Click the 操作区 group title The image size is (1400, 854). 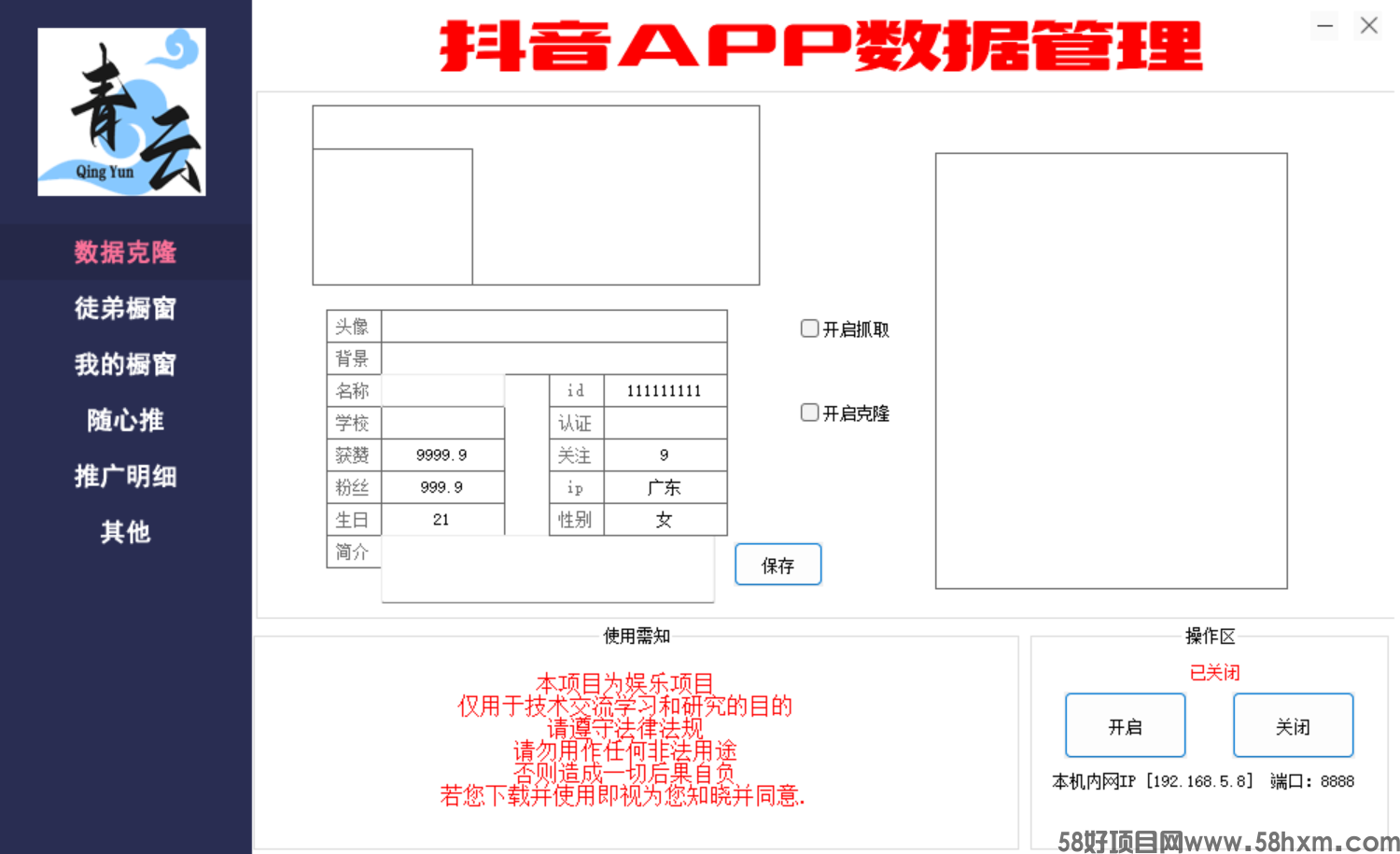[1211, 636]
